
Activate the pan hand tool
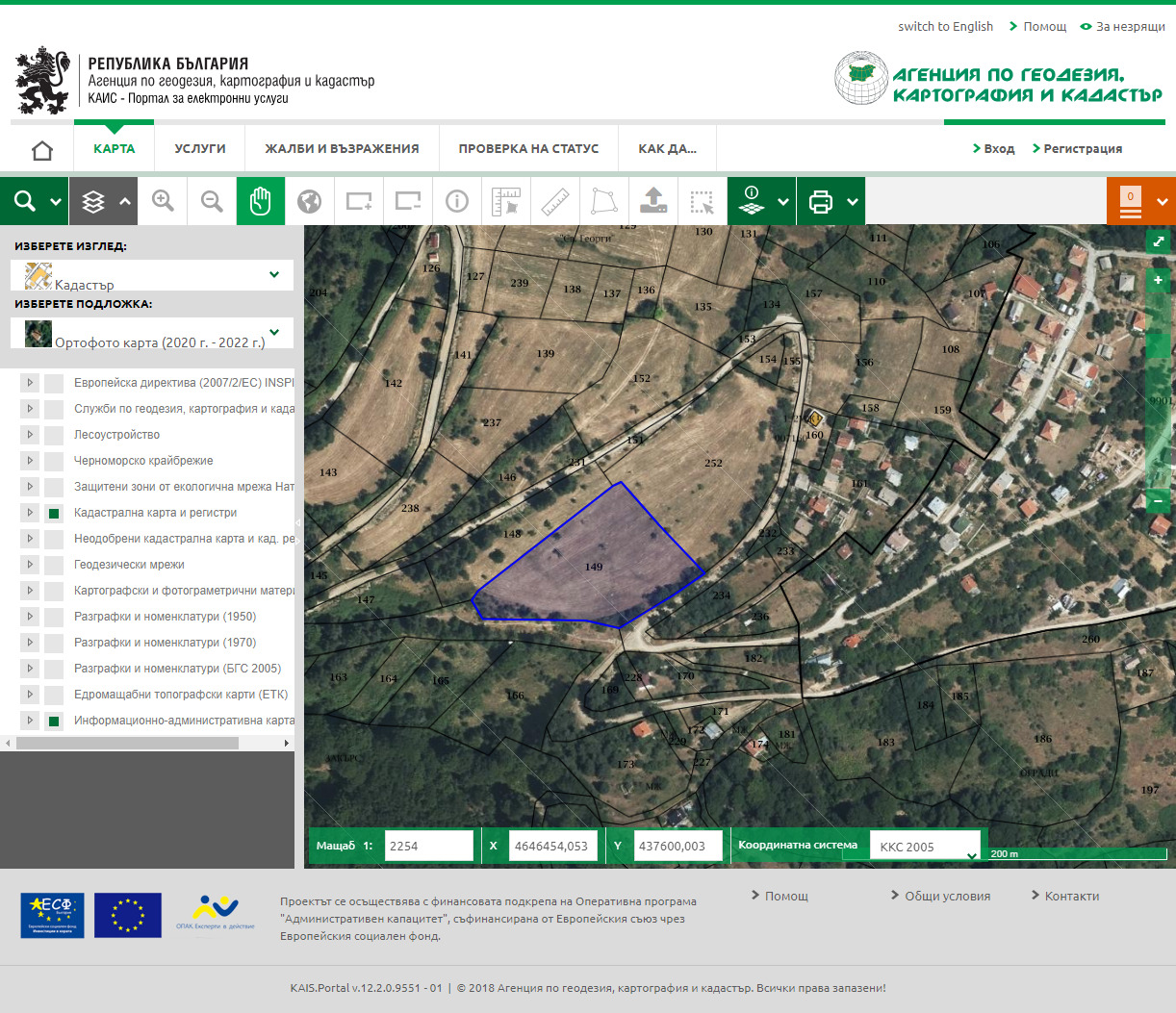click(x=261, y=201)
